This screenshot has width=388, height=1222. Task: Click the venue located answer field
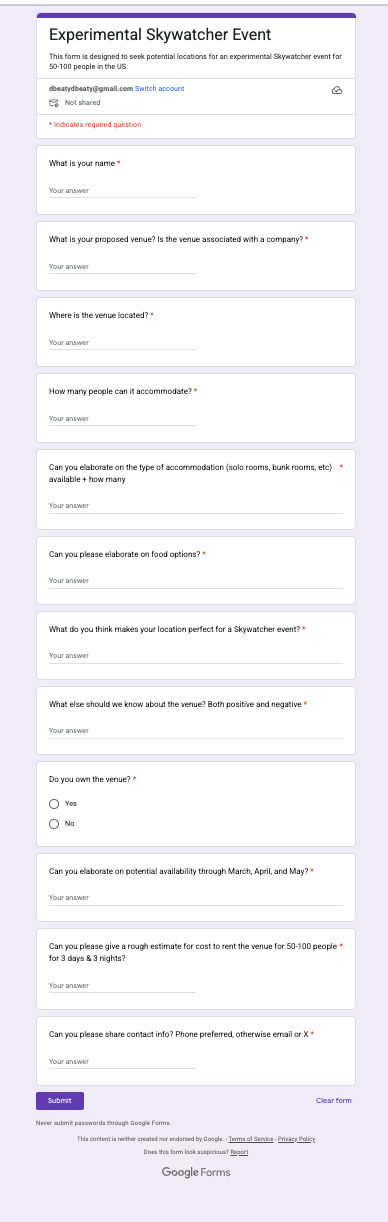click(122, 342)
